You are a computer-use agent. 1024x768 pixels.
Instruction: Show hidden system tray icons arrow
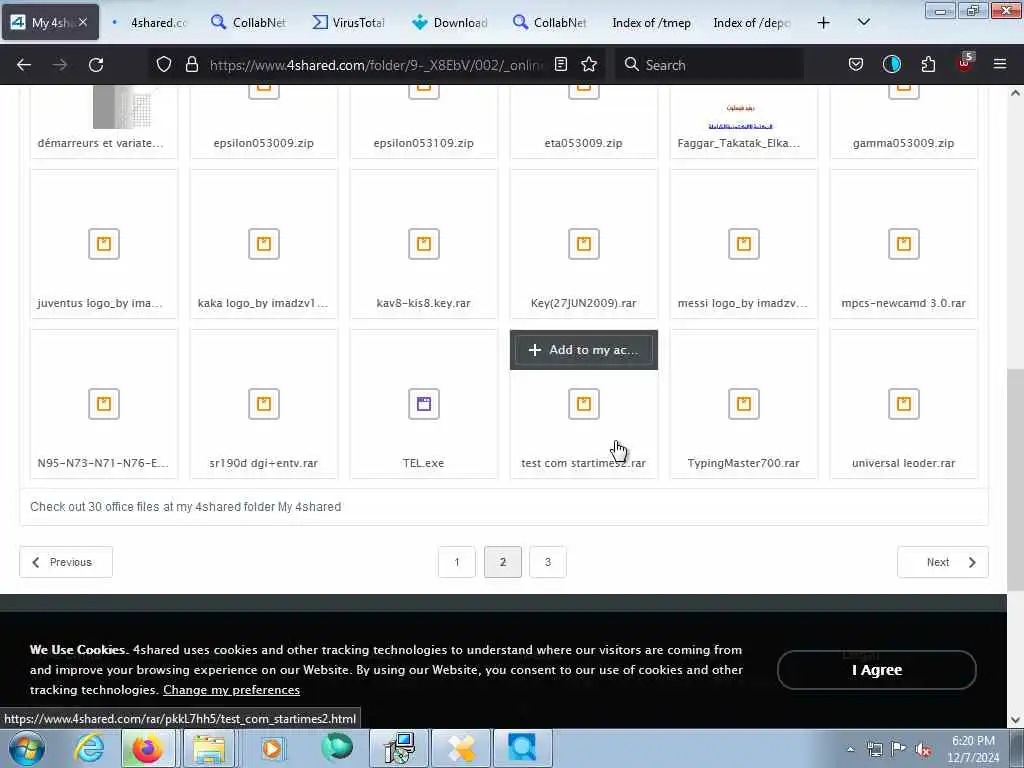click(x=850, y=749)
